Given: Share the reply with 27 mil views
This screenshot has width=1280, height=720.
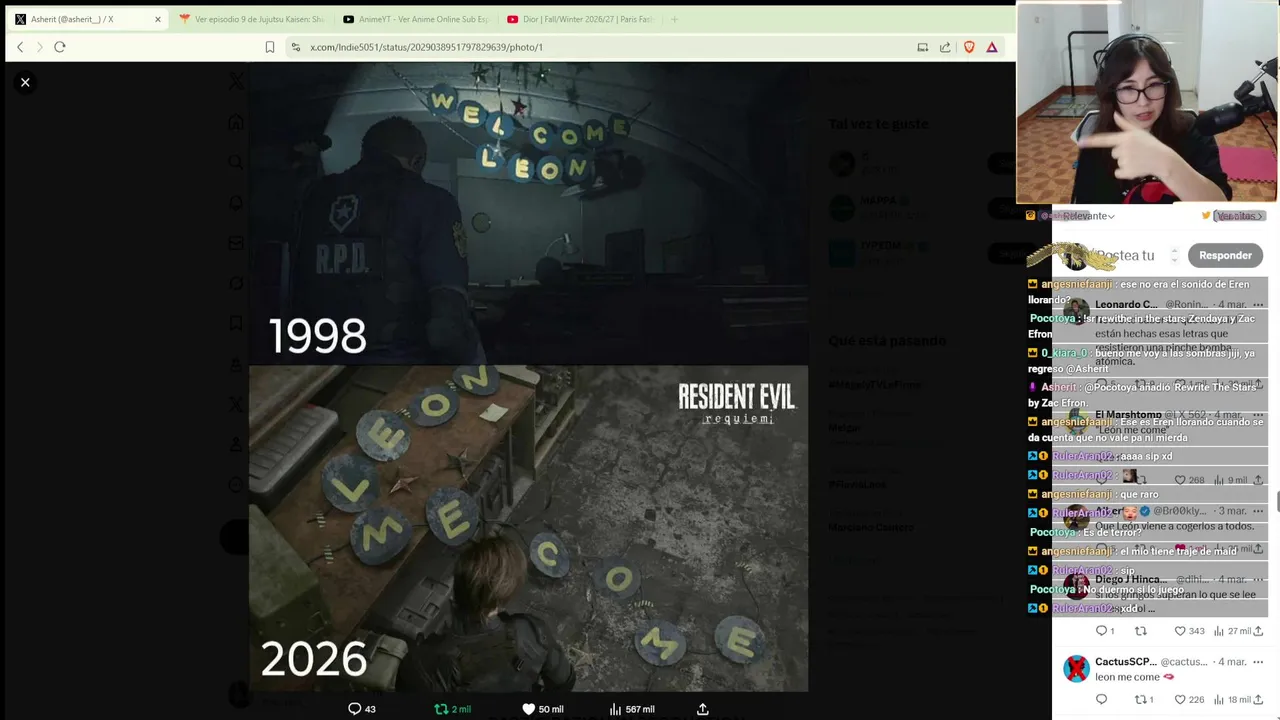Looking at the screenshot, I should [1258, 631].
